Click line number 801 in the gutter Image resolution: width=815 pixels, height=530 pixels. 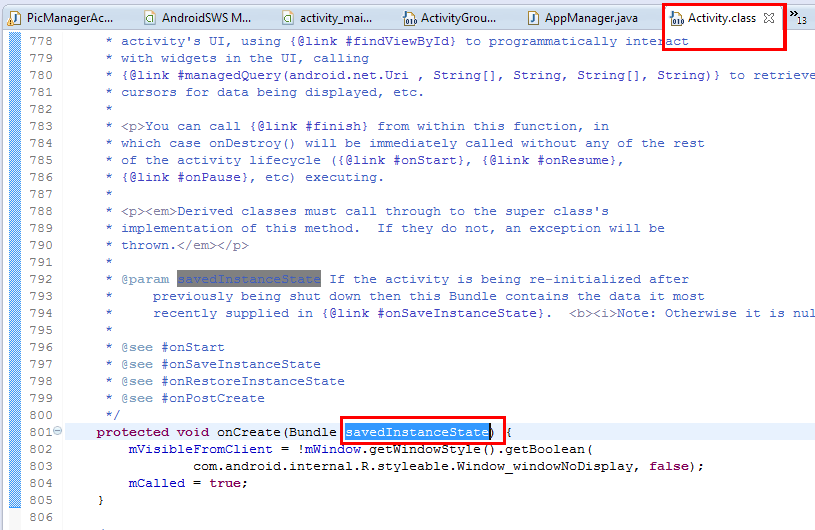click(x=41, y=432)
